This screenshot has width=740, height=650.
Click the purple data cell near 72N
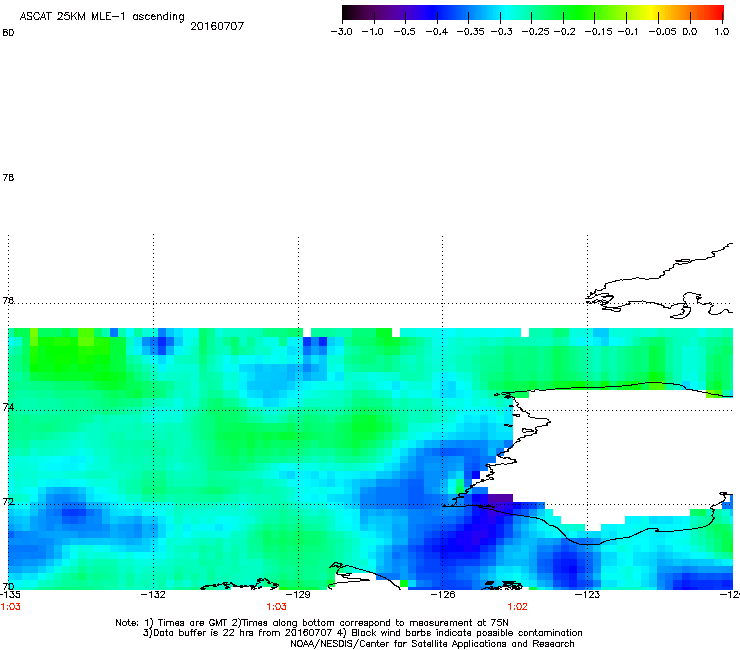click(x=500, y=498)
